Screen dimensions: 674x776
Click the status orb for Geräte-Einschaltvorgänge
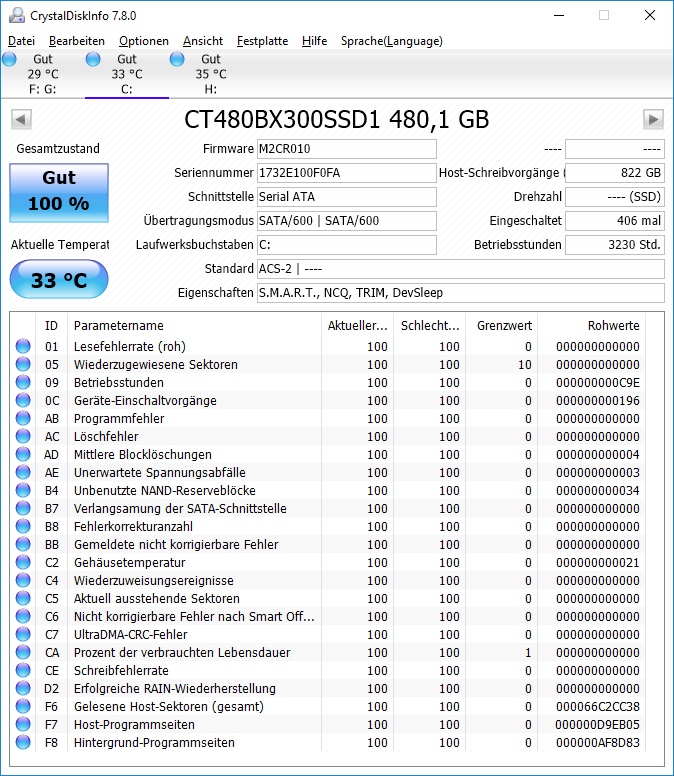[x=23, y=400]
